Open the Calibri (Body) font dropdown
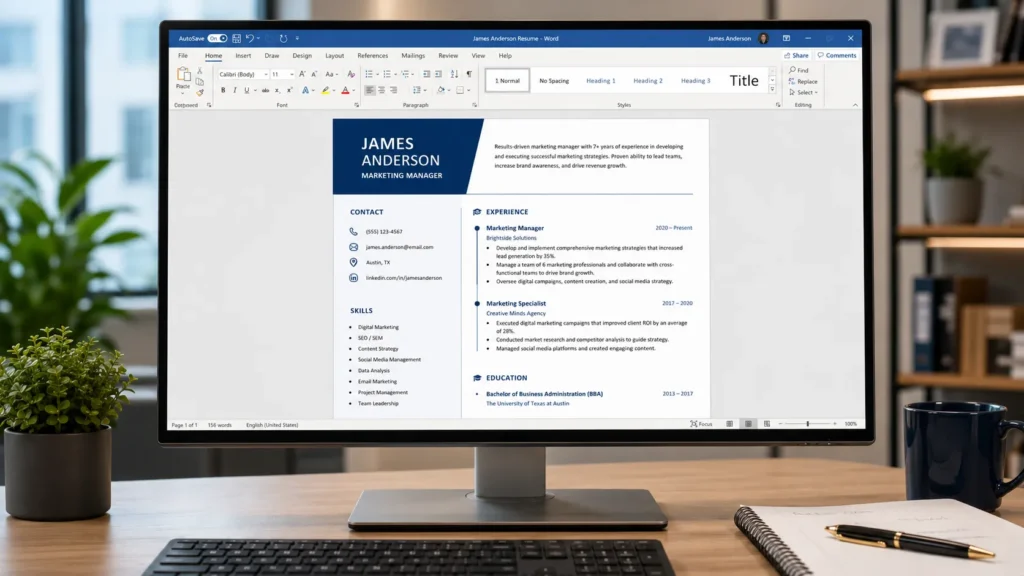This screenshot has height=576, width=1024. point(243,74)
